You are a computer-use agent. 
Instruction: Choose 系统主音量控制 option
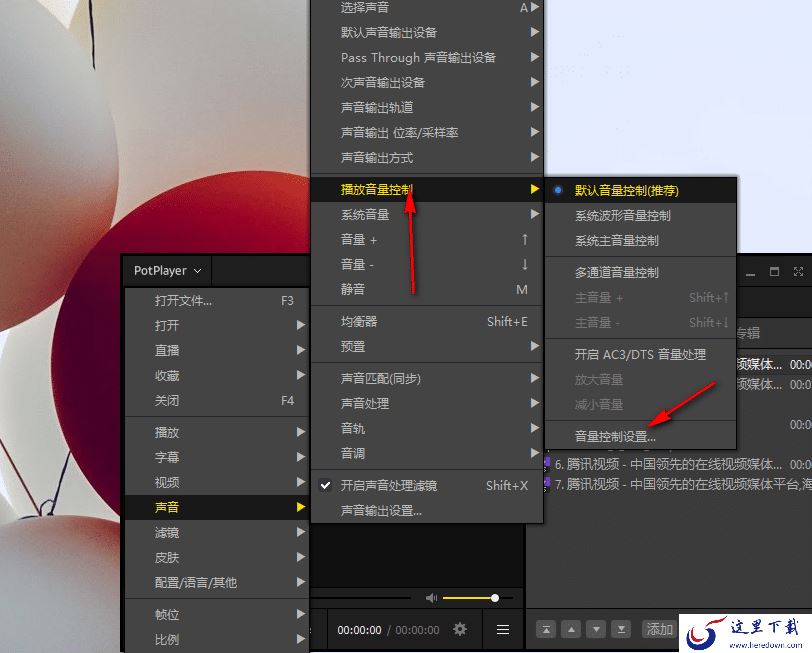(x=641, y=240)
